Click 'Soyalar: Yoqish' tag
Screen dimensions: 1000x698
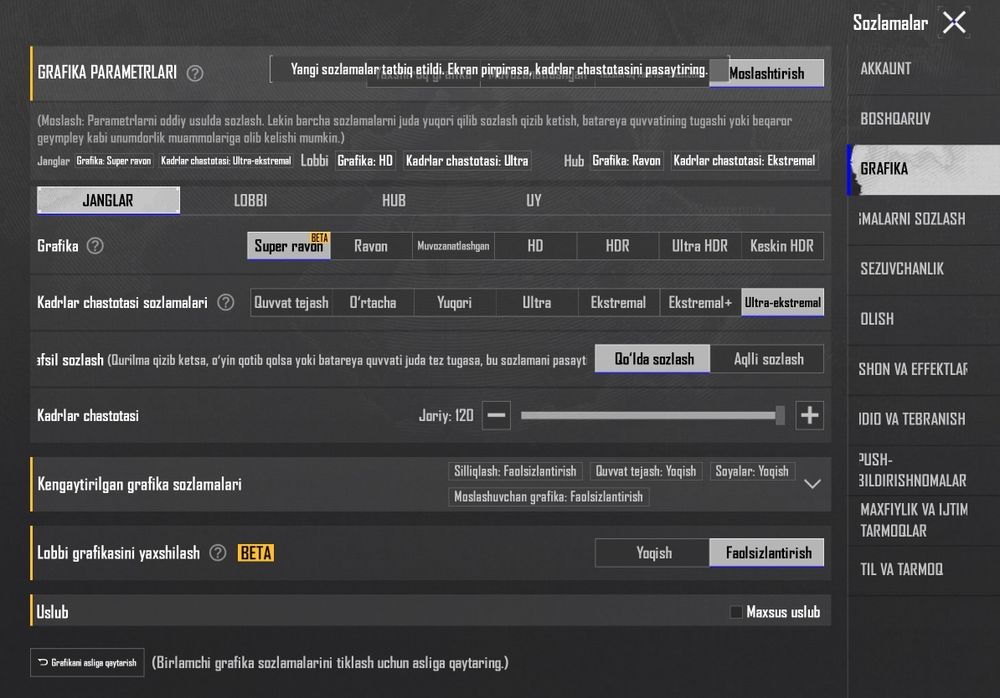752,472
